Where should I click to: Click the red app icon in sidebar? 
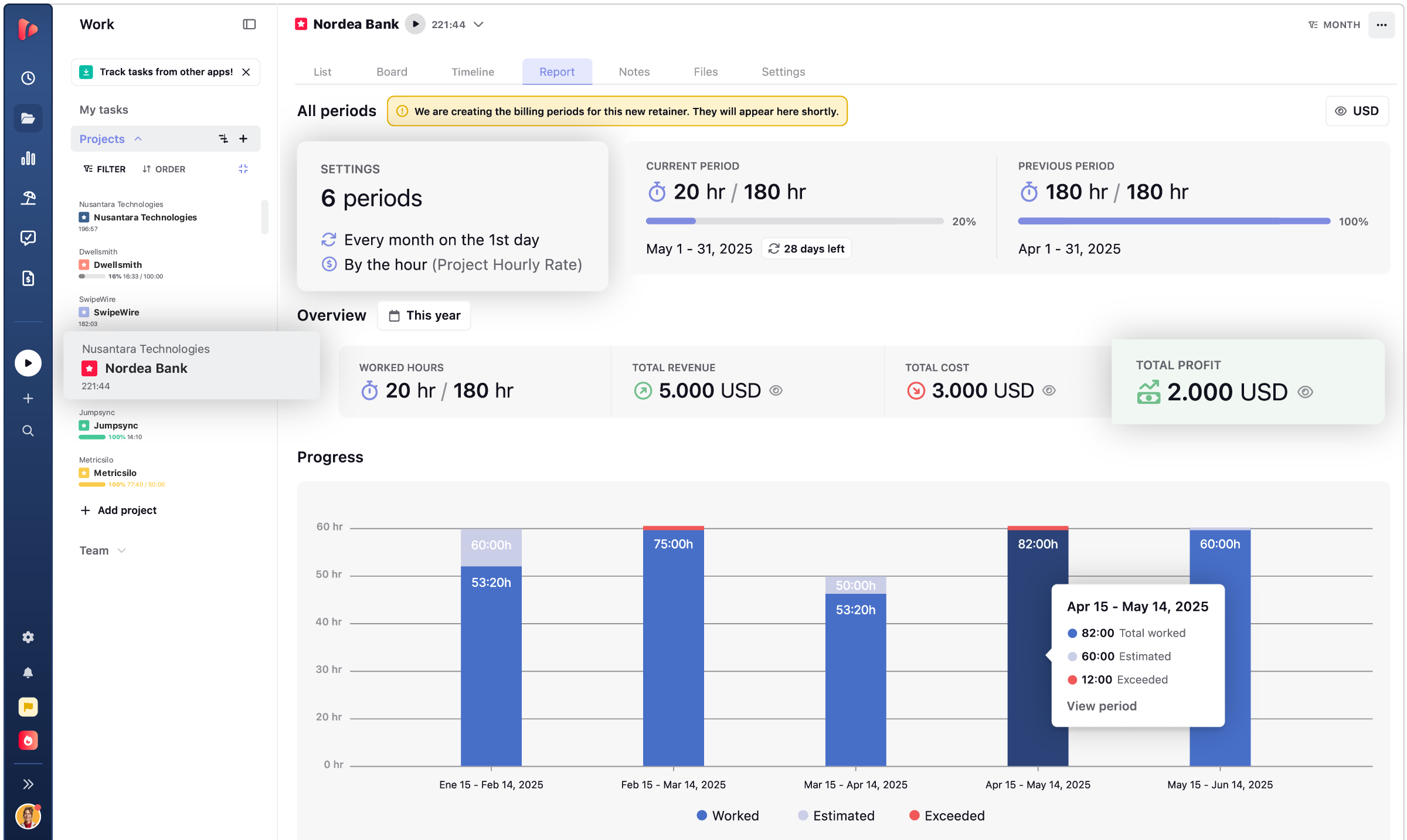[28, 741]
